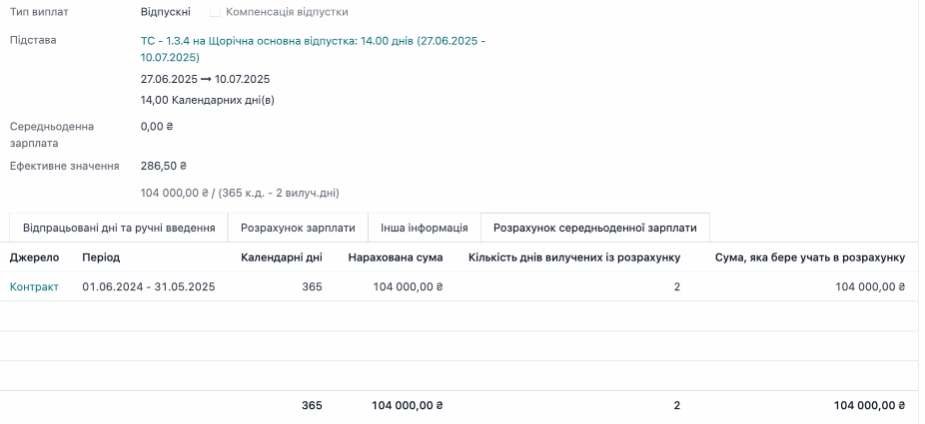Viewport: 925px width, 424px height.
Task: Click the start date 27.06.2025
Action: click(x=169, y=79)
